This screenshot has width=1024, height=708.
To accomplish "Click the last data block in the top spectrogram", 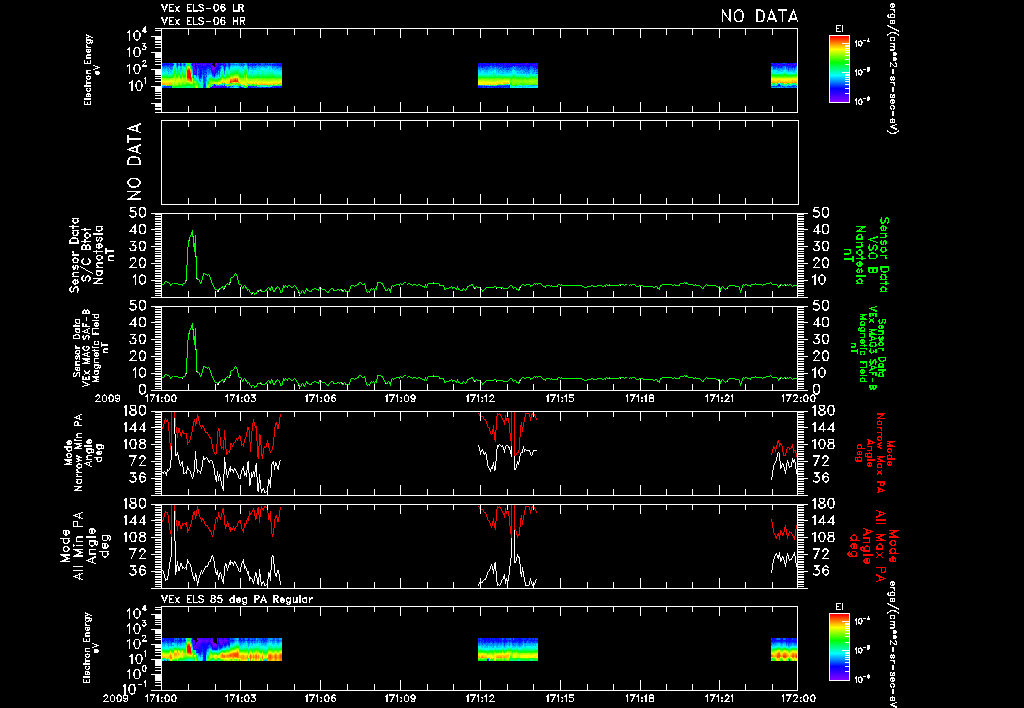I will [784, 75].
